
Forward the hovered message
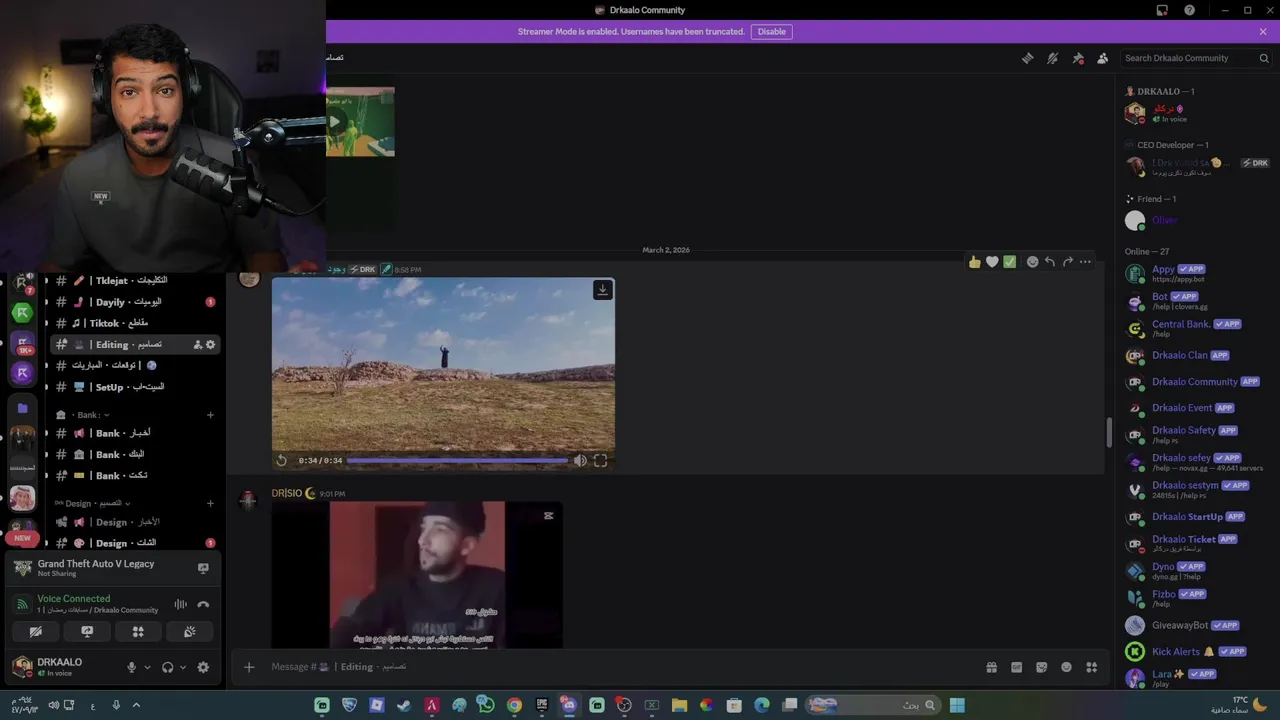click(x=1068, y=262)
